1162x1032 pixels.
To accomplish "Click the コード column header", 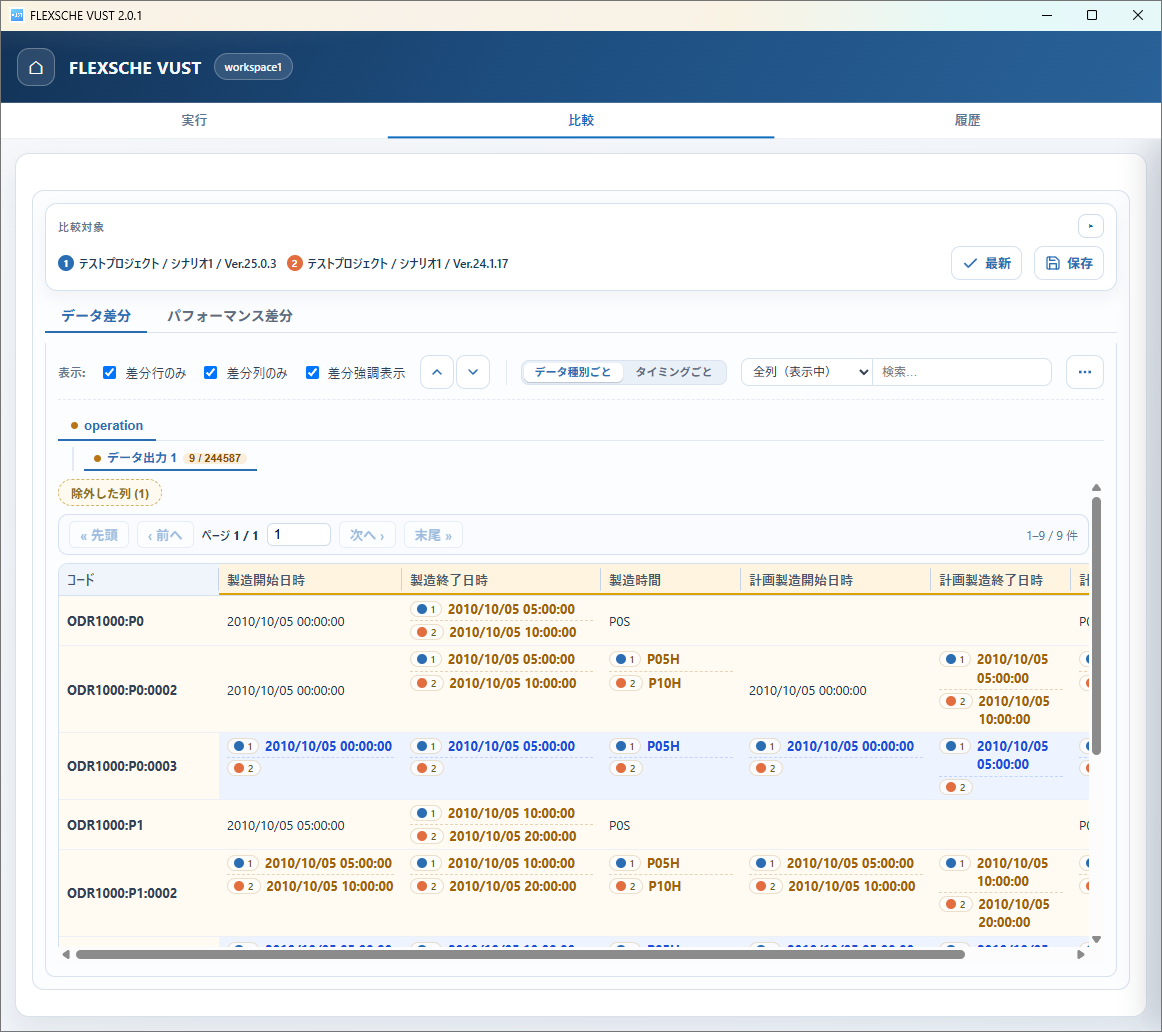I will click(139, 580).
